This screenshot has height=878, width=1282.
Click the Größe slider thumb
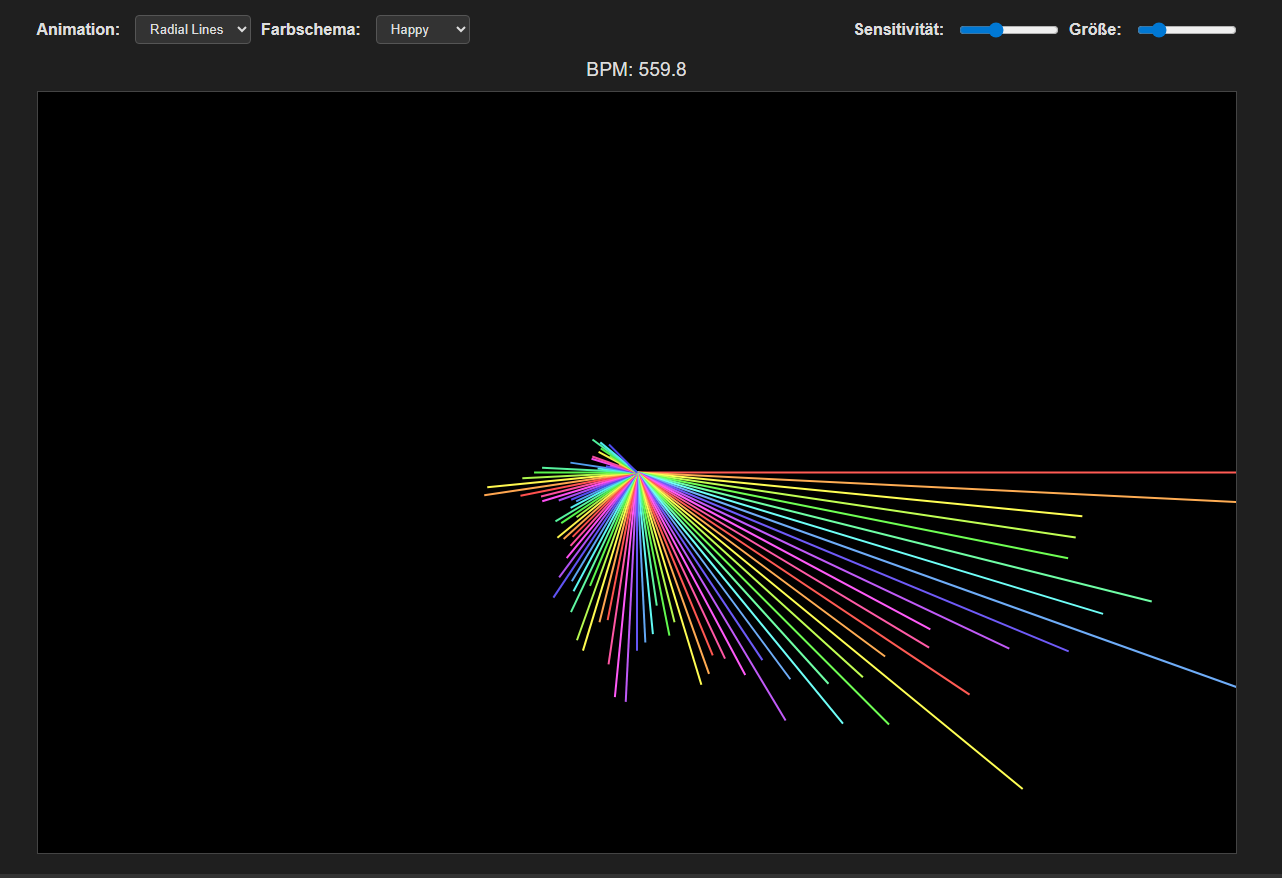pyautogui.click(x=1158, y=29)
